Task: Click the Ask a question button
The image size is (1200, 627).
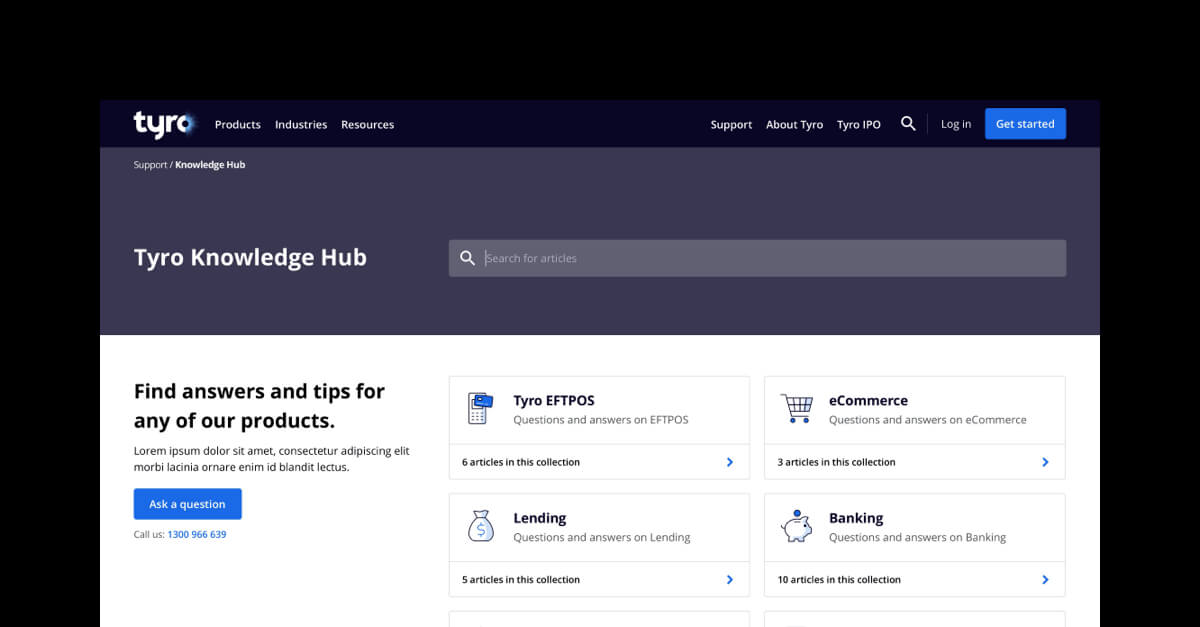Action: tap(188, 504)
